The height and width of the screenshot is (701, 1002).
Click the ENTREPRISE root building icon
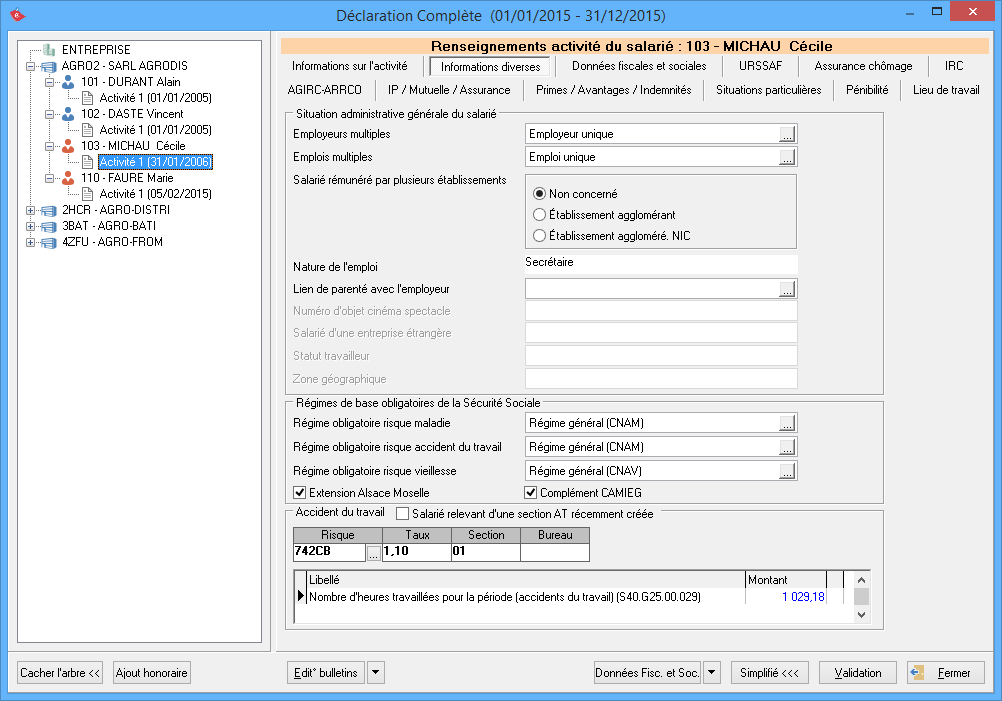[49, 50]
